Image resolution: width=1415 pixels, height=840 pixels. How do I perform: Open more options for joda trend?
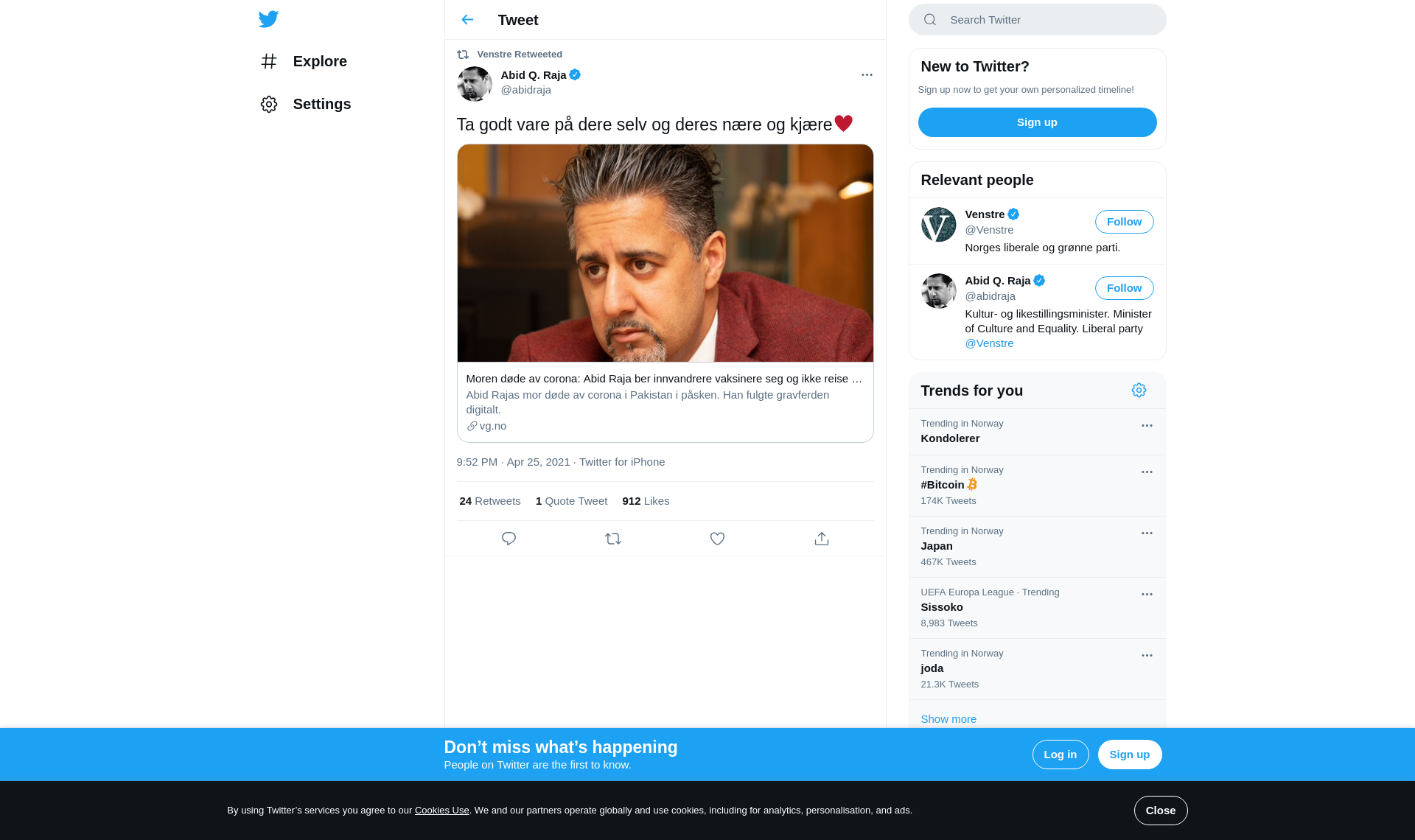(1147, 656)
